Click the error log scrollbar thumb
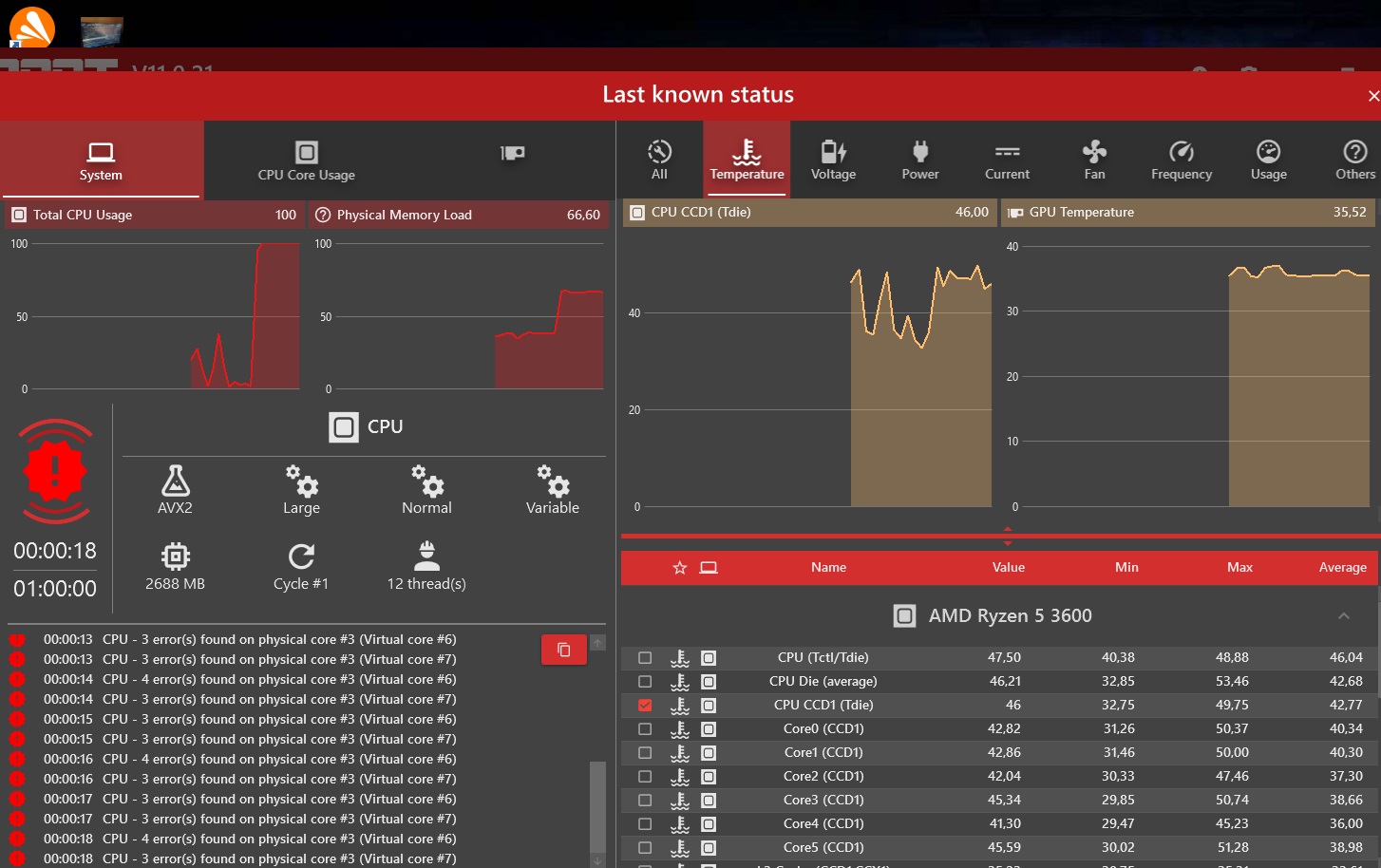1381x868 pixels. [597, 807]
